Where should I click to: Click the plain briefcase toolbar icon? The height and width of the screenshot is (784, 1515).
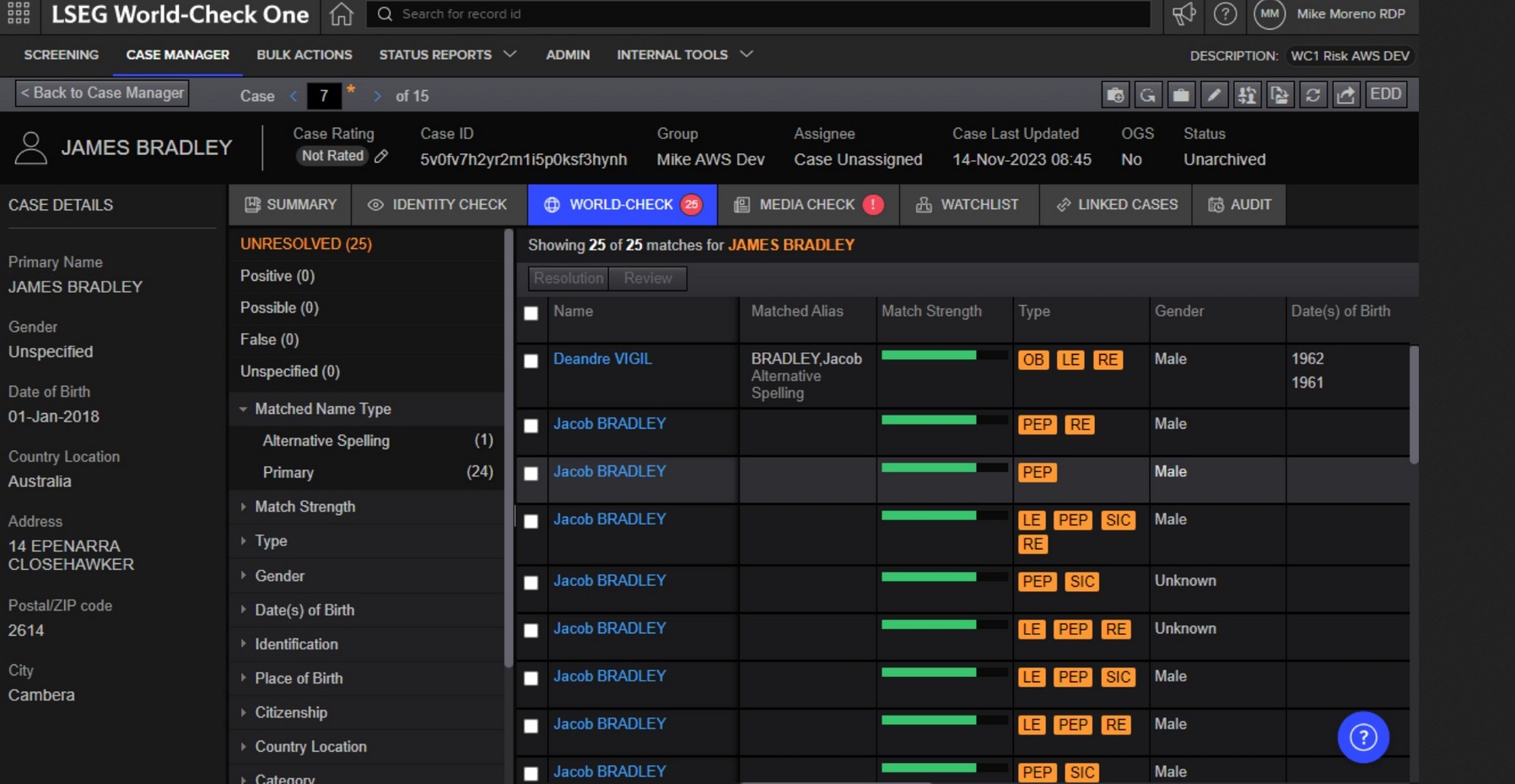click(1181, 94)
